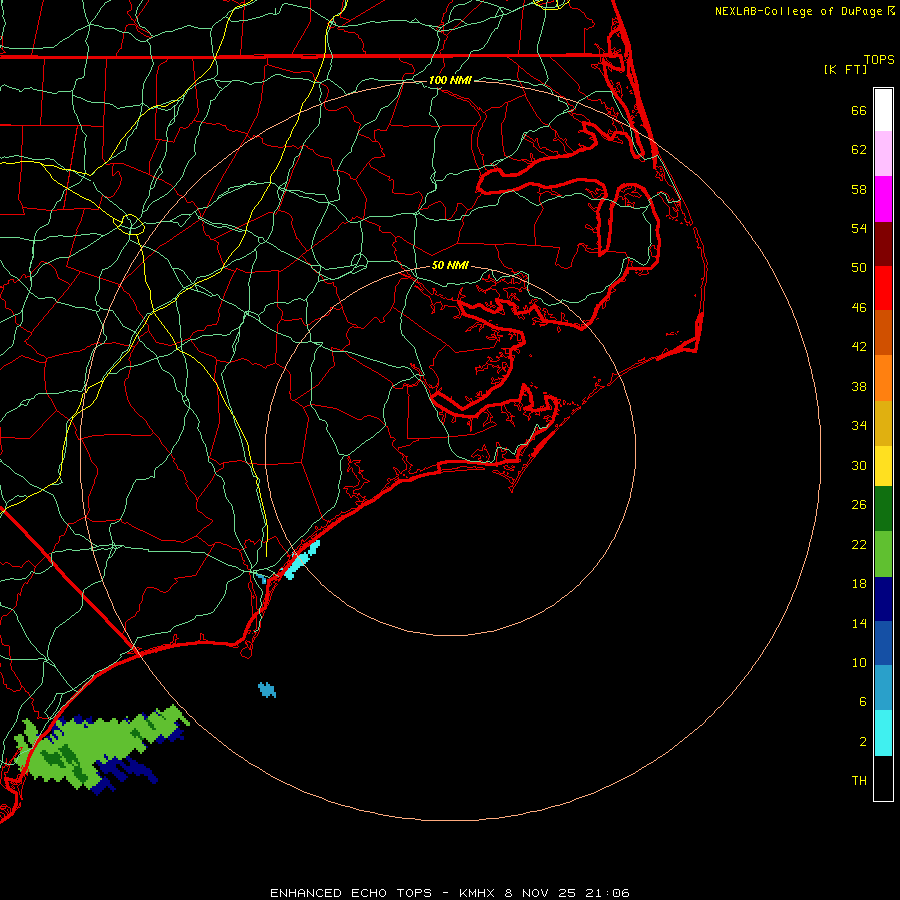Click the magenta 58 kft legend swatch

click(x=883, y=199)
